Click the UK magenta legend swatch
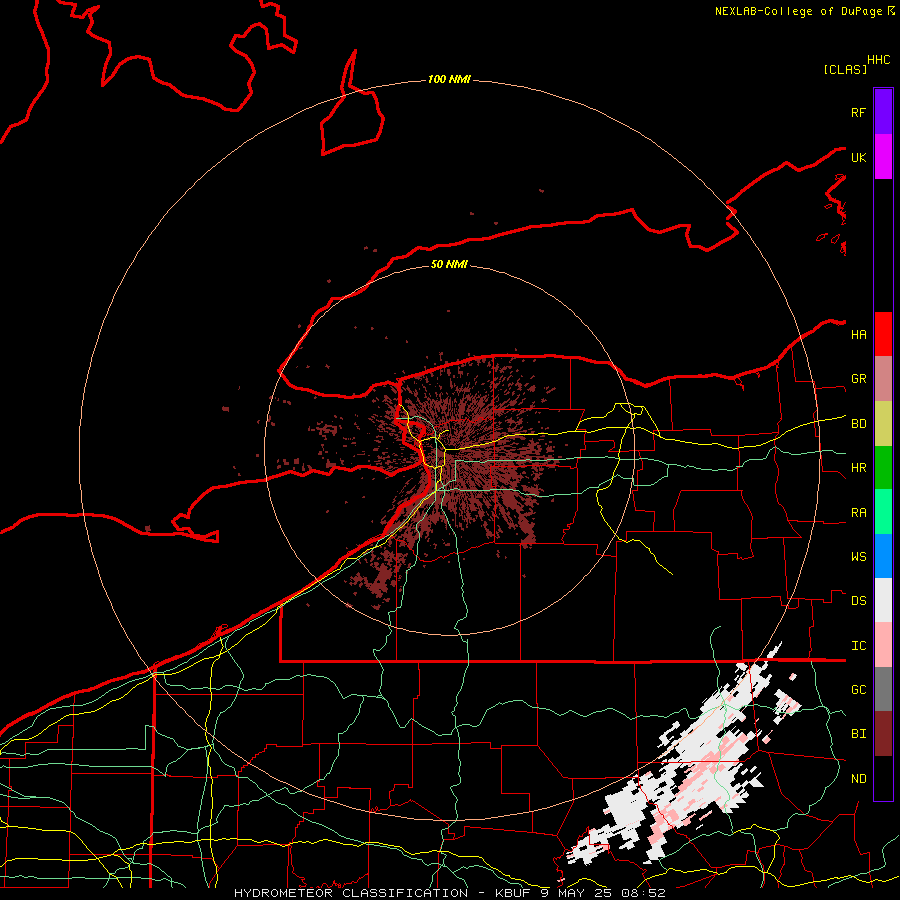The height and width of the screenshot is (900, 900). 883,156
